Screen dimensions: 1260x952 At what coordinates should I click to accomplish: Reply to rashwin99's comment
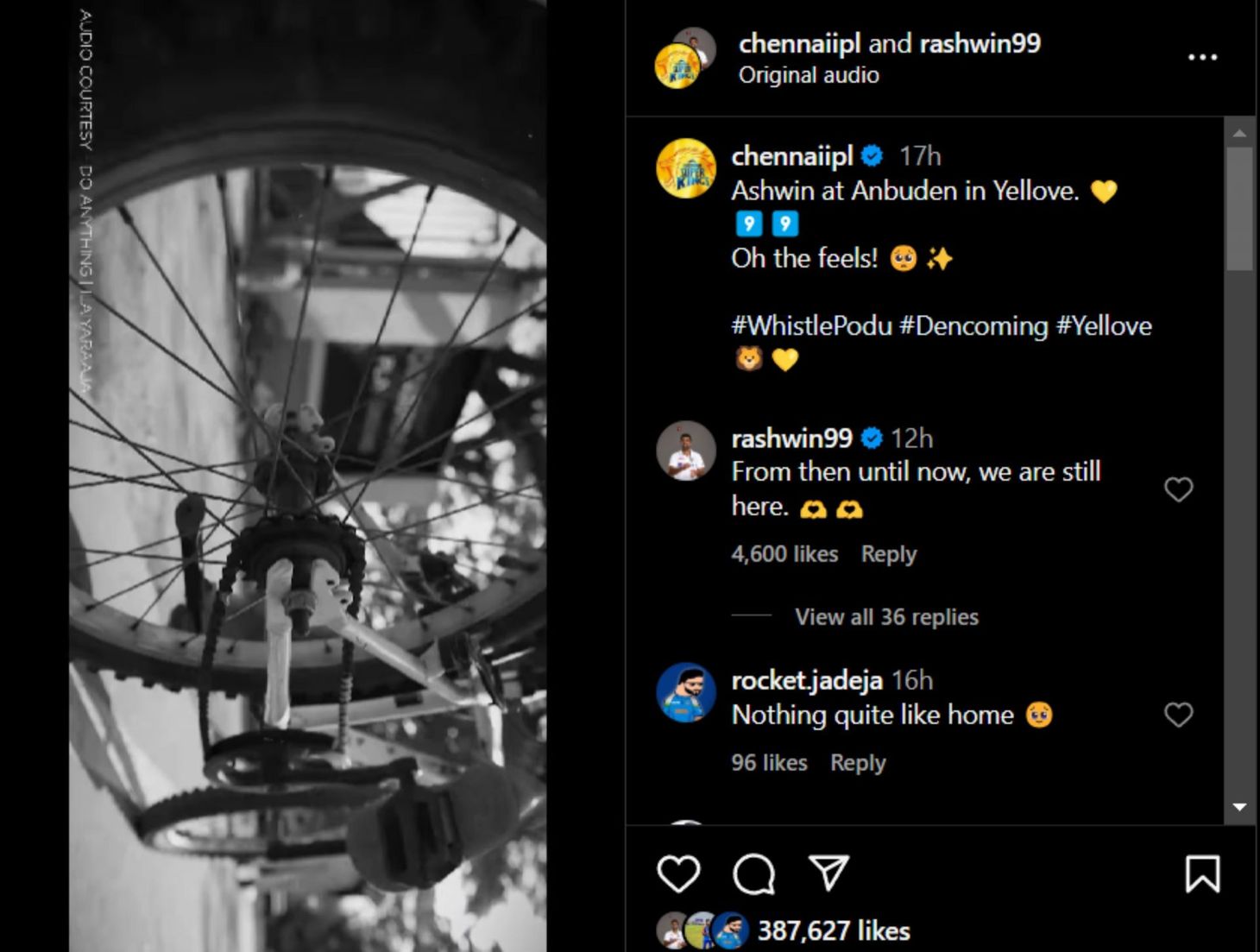(888, 554)
